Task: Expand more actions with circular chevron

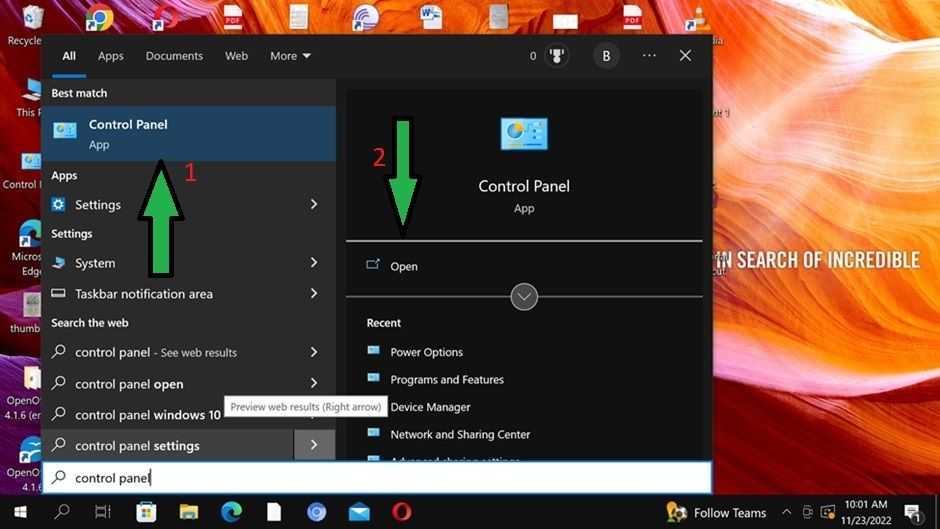Action: 524,297
